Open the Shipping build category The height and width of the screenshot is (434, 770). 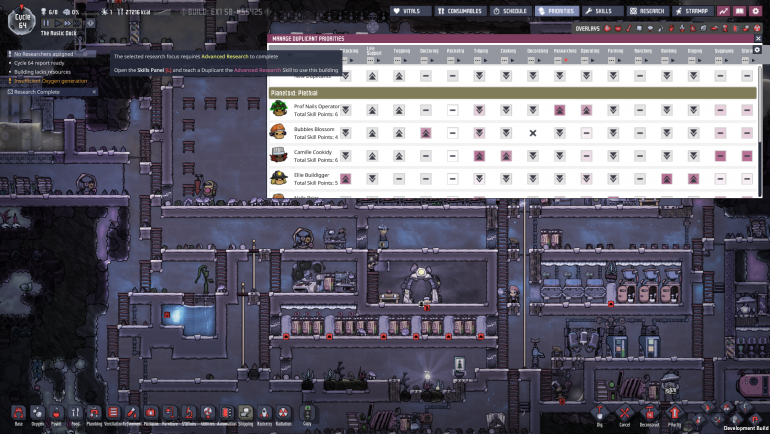click(x=246, y=413)
